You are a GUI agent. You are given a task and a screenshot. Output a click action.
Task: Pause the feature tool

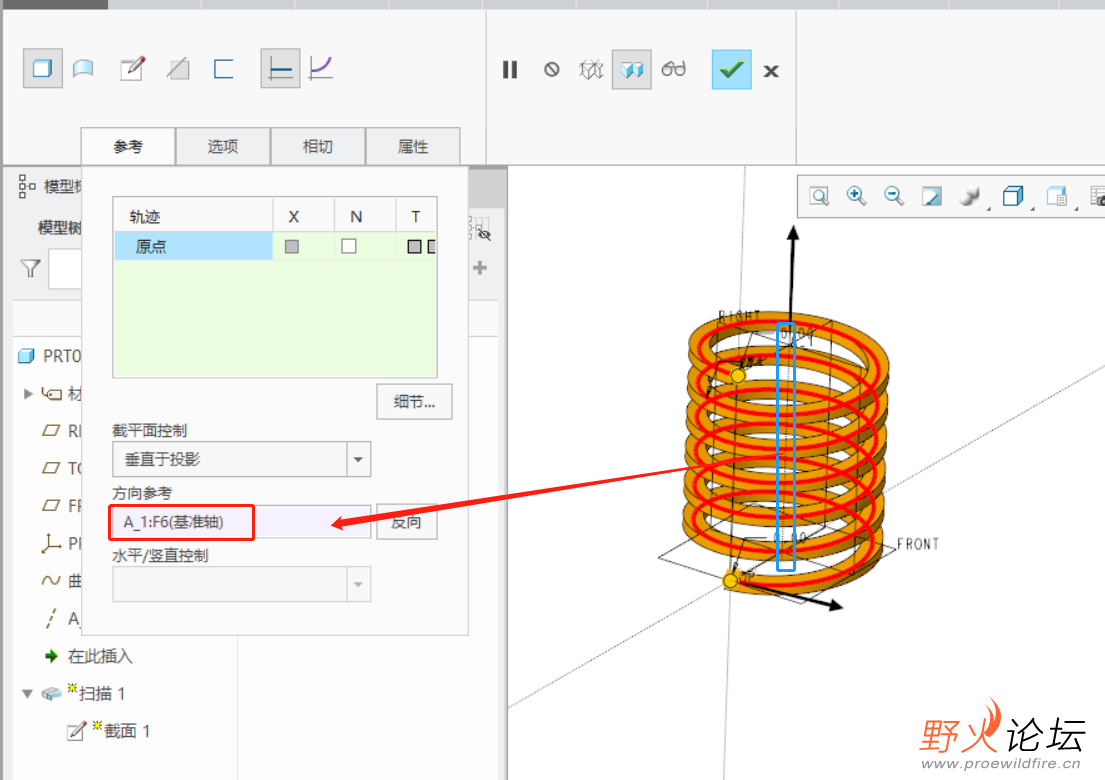tap(510, 69)
